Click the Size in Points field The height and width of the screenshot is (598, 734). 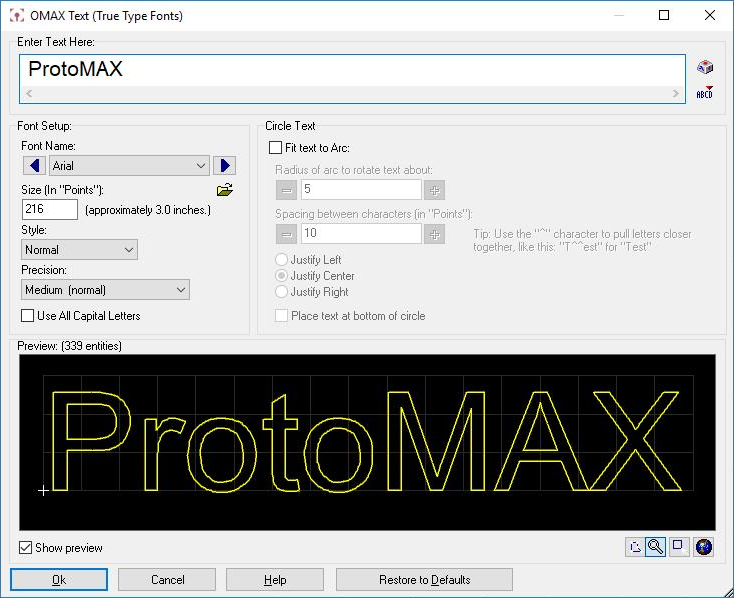click(x=49, y=209)
